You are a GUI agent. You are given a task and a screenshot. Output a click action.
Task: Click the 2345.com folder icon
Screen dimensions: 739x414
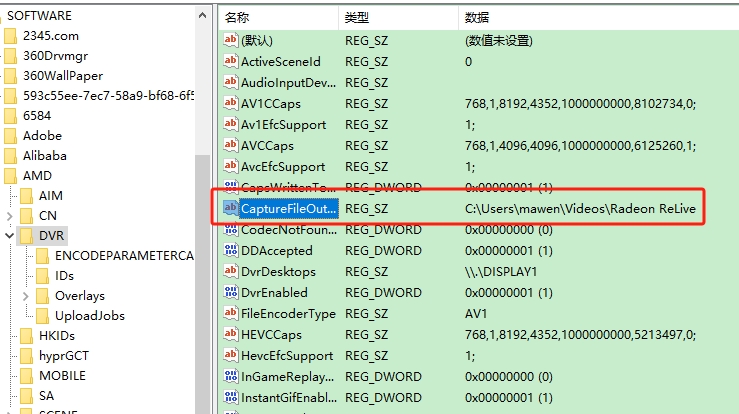(x=10, y=36)
